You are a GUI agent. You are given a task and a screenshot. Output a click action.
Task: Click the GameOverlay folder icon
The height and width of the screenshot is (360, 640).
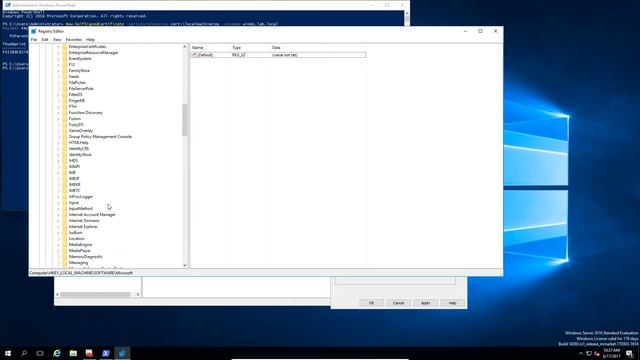[x=64, y=131]
